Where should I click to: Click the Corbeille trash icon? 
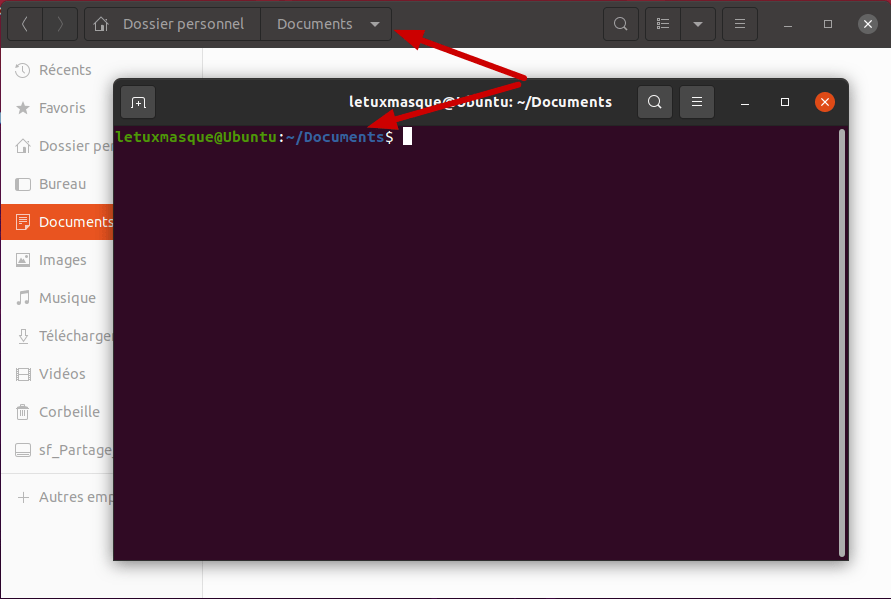pyautogui.click(x=23, y=412)
